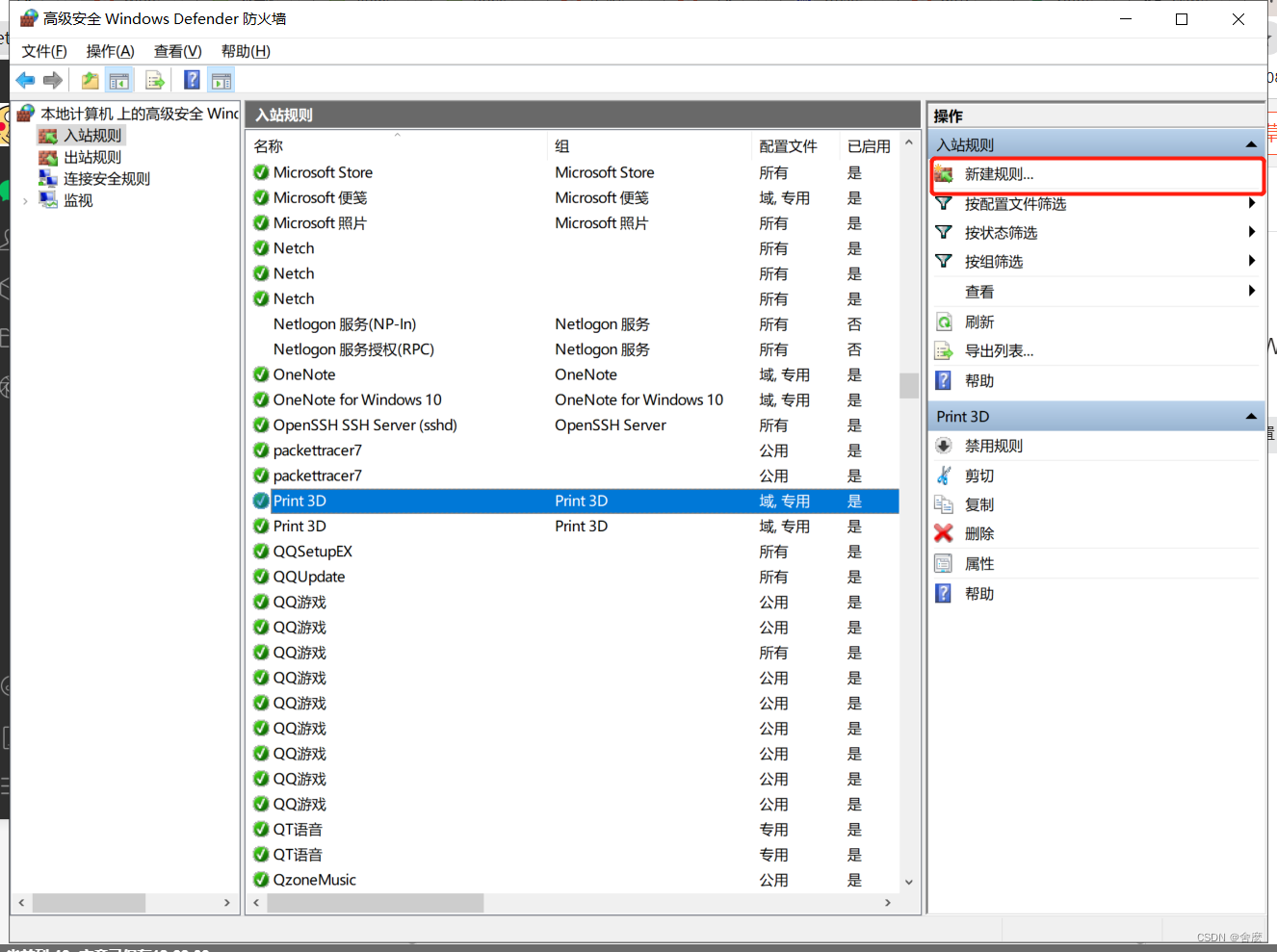Viewport: 1277px width, 952px height.
Task: Select the highlighted Print 3D rule row
Action: pos(573,501)
